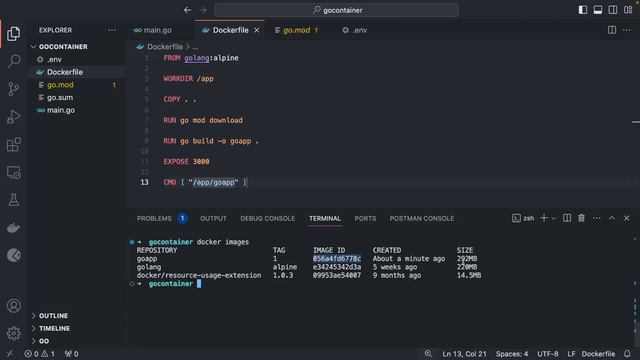This screenshot has width=640, height=360.
Task: Go forward with the right arrow
Action: [203, 10]
